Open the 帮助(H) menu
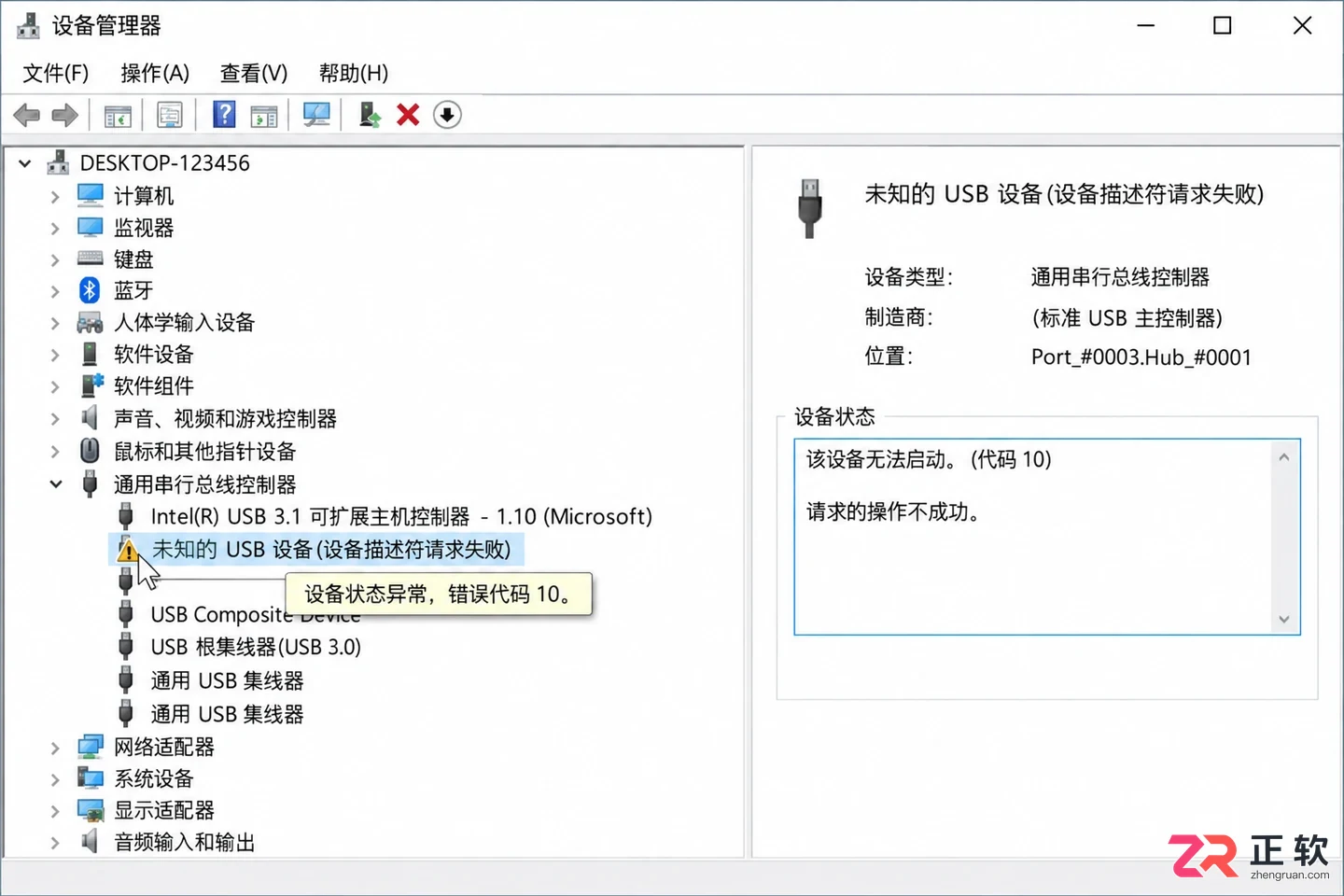The image size is (1344, 896). coord(354,73)
